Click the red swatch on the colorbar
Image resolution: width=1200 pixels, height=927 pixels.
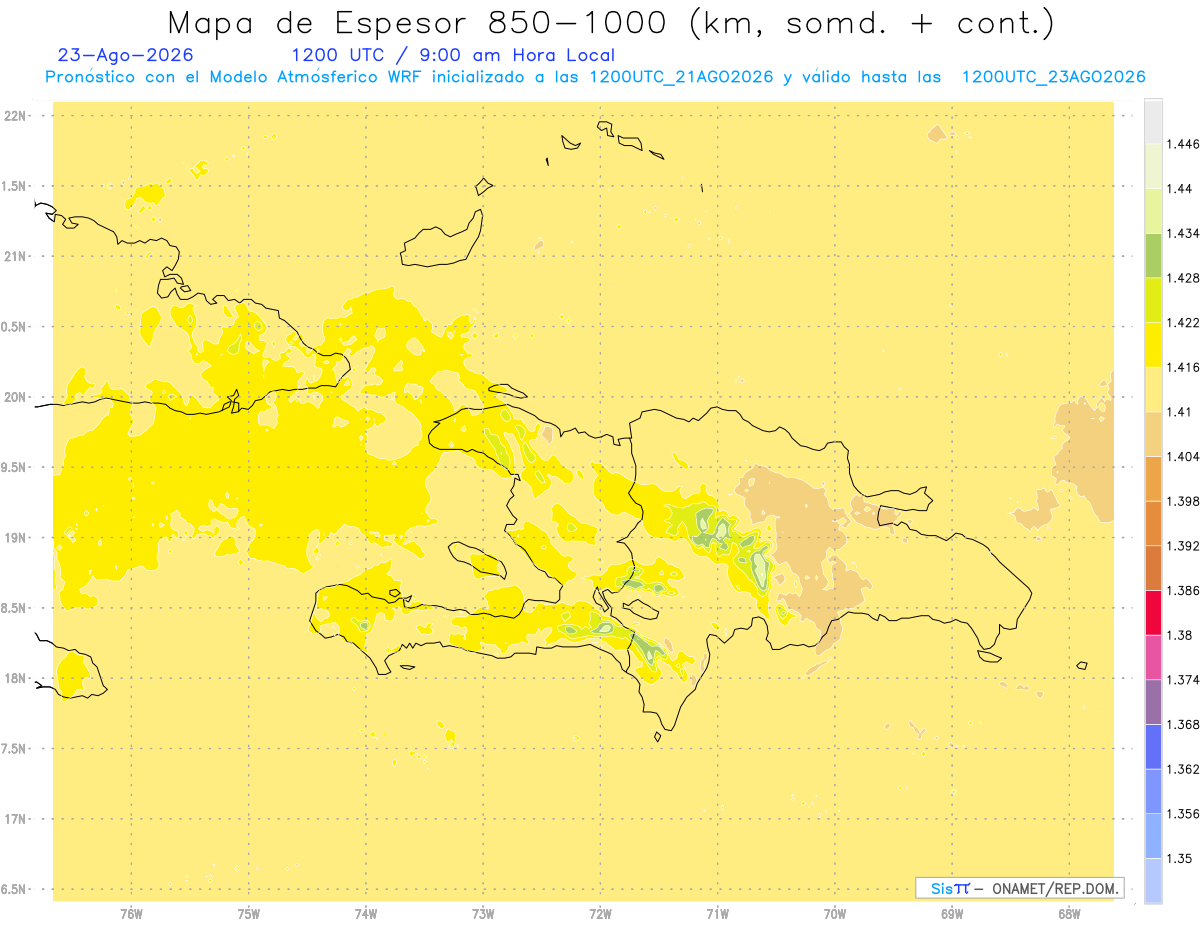point(1153,612)
